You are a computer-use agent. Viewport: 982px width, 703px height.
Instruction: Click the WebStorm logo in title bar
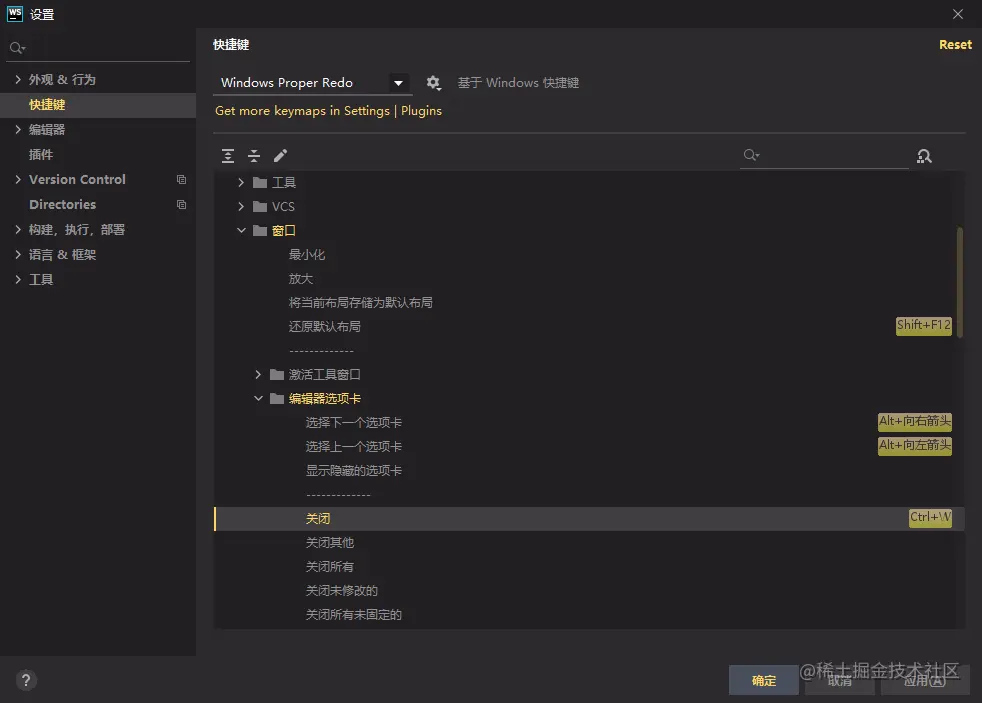pyautogui.click(x=14, y=14)
